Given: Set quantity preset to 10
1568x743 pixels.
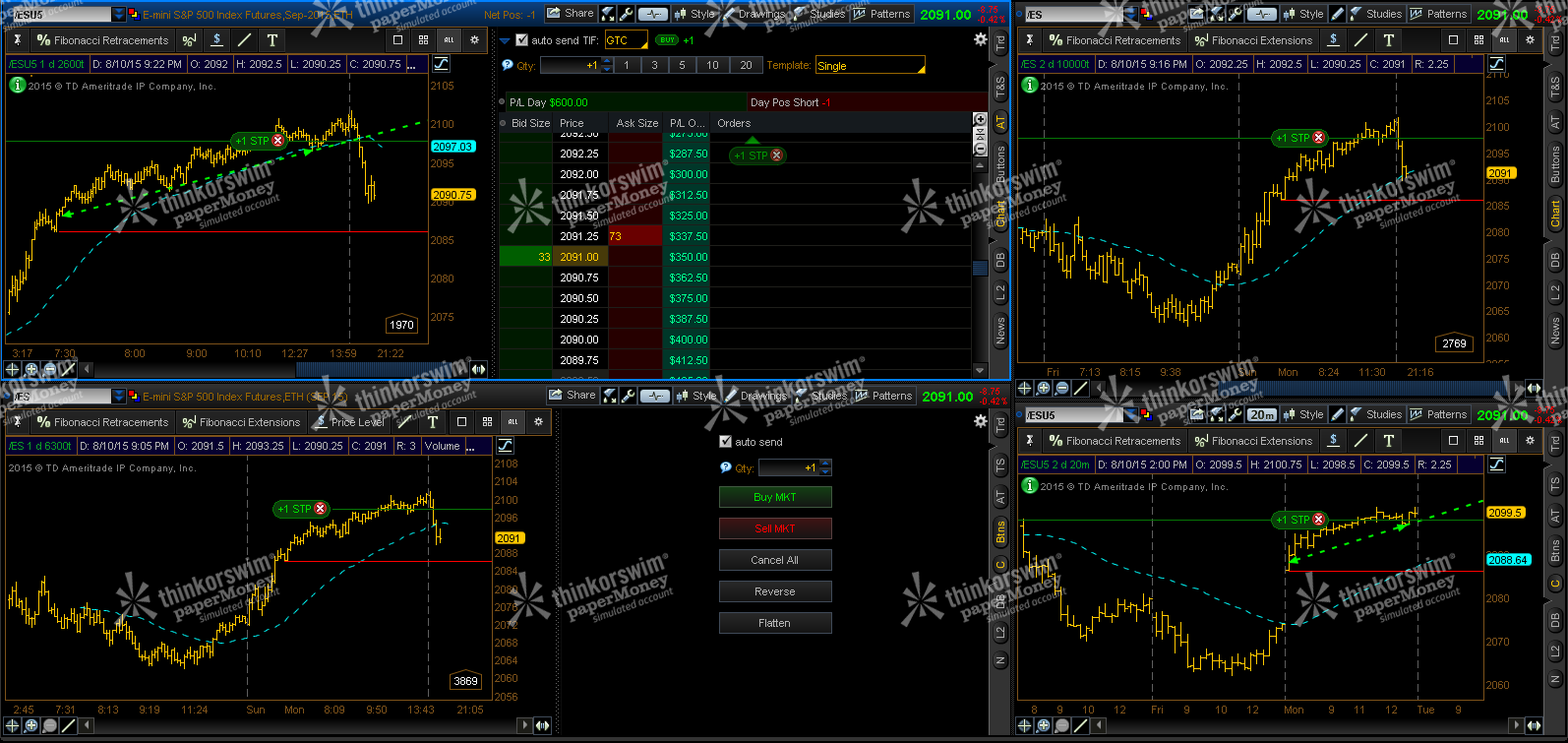Looking at the screenshot, I should 712,65.
